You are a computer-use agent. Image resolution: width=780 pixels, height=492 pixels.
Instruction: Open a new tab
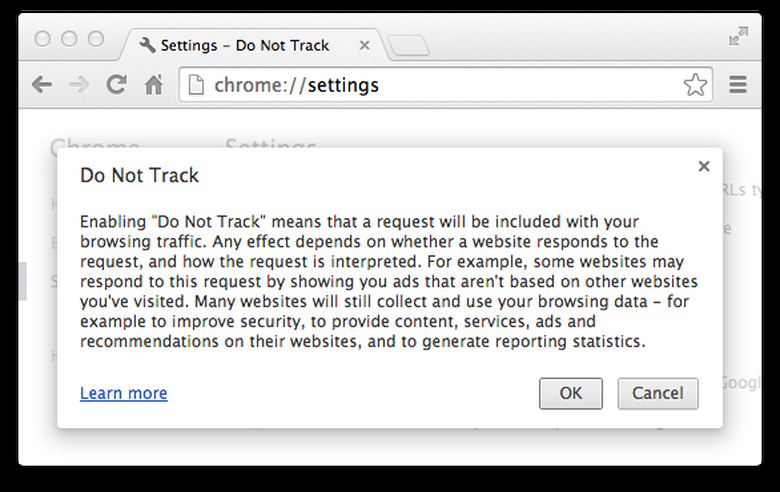pos(408,45)
